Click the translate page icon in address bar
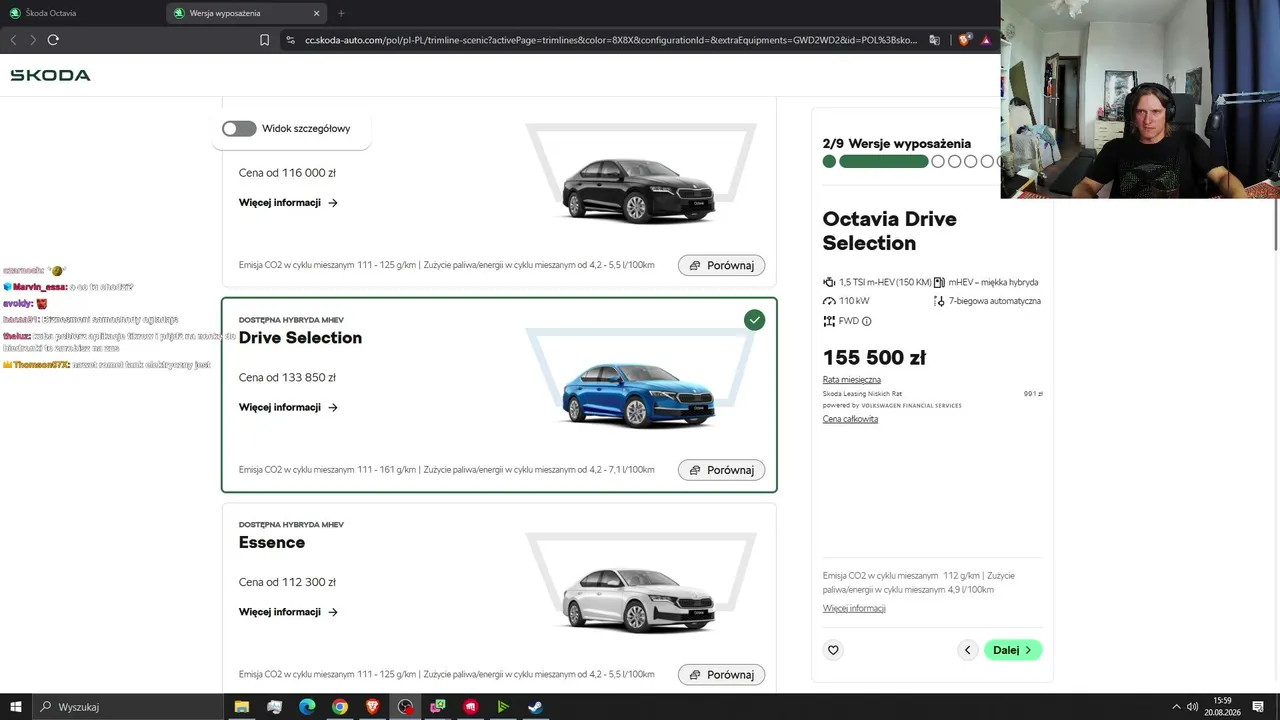 (934, 40)
